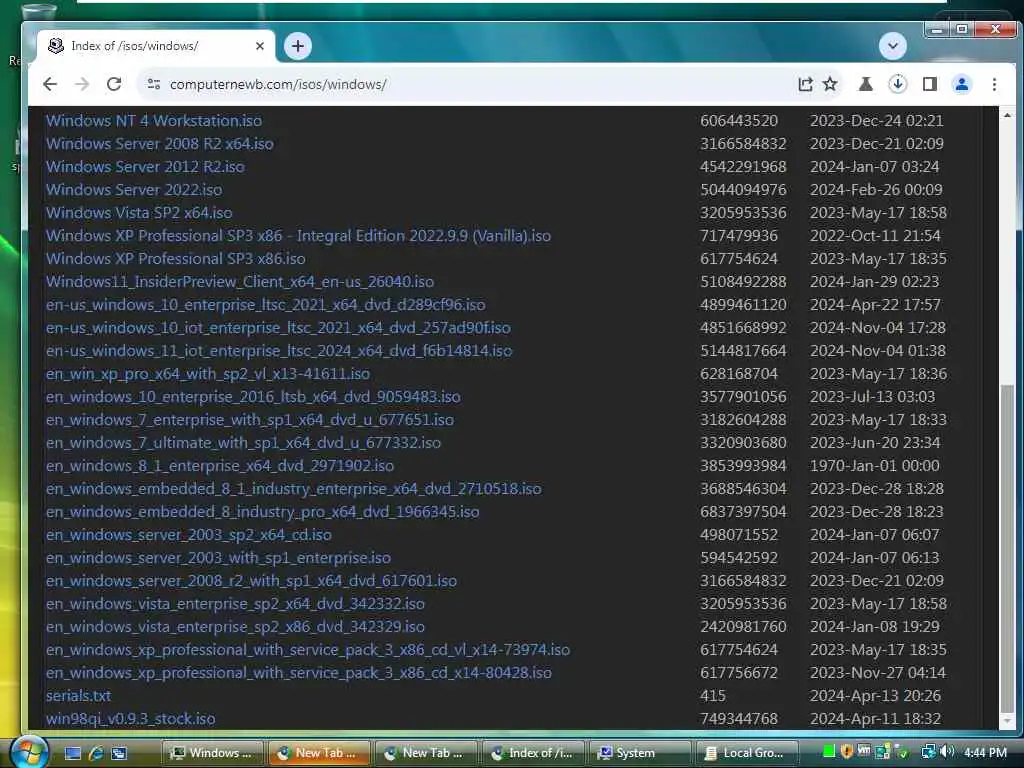Switch to the System taskbar window
The width and height of the screenshot is (1024, 768).
pyautogui.click(x=640, y=753)
